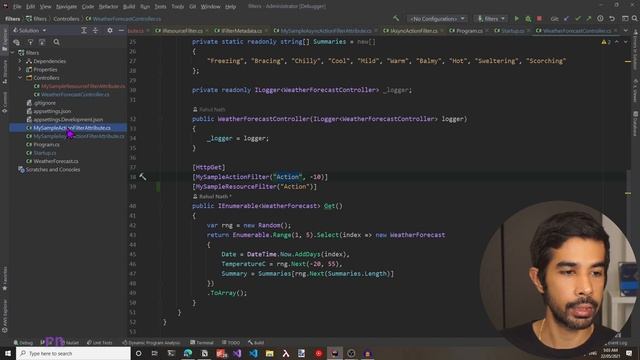Switch to IAsyncActionFilter.cs tab

pyautogui.click(x=413, y=31)
